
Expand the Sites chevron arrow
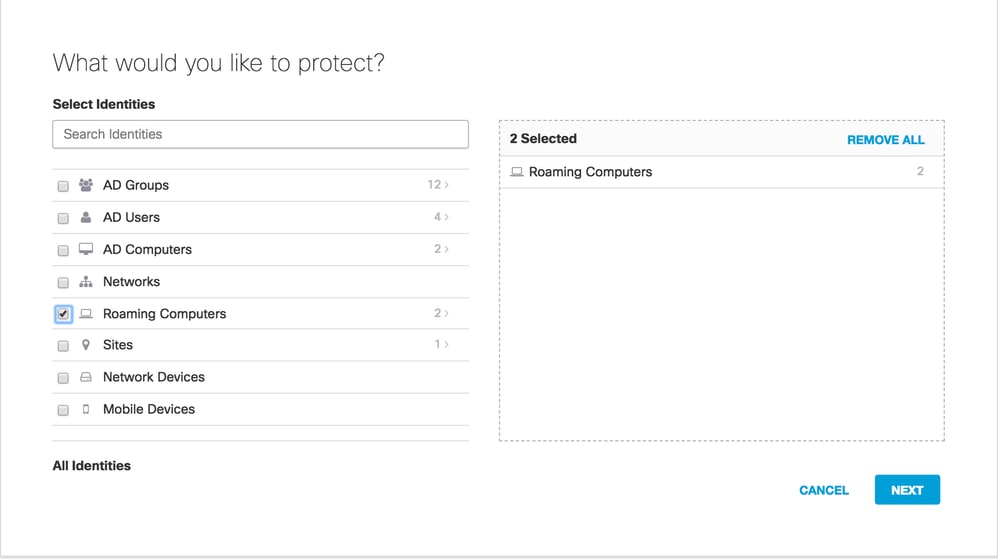446,345
